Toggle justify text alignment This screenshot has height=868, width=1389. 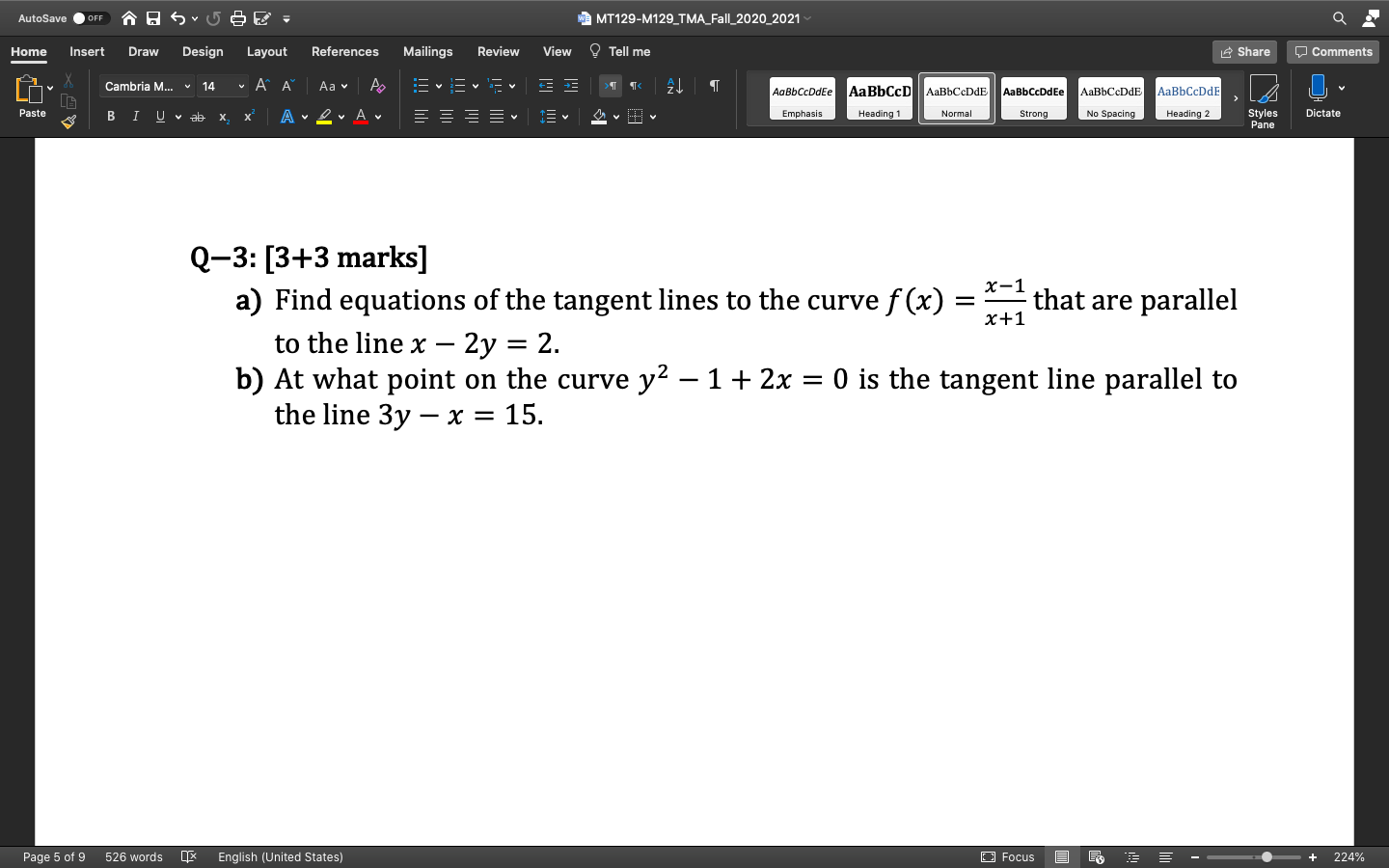click(497, 117)
